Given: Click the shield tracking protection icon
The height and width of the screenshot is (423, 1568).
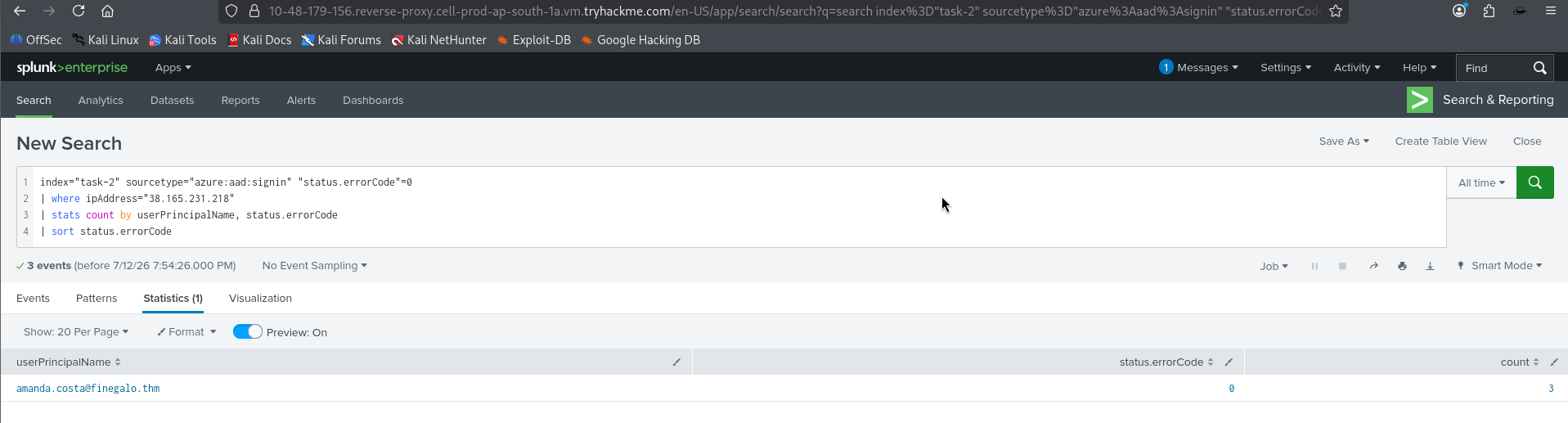Looking at the screenshot, I should coord(231,11).
